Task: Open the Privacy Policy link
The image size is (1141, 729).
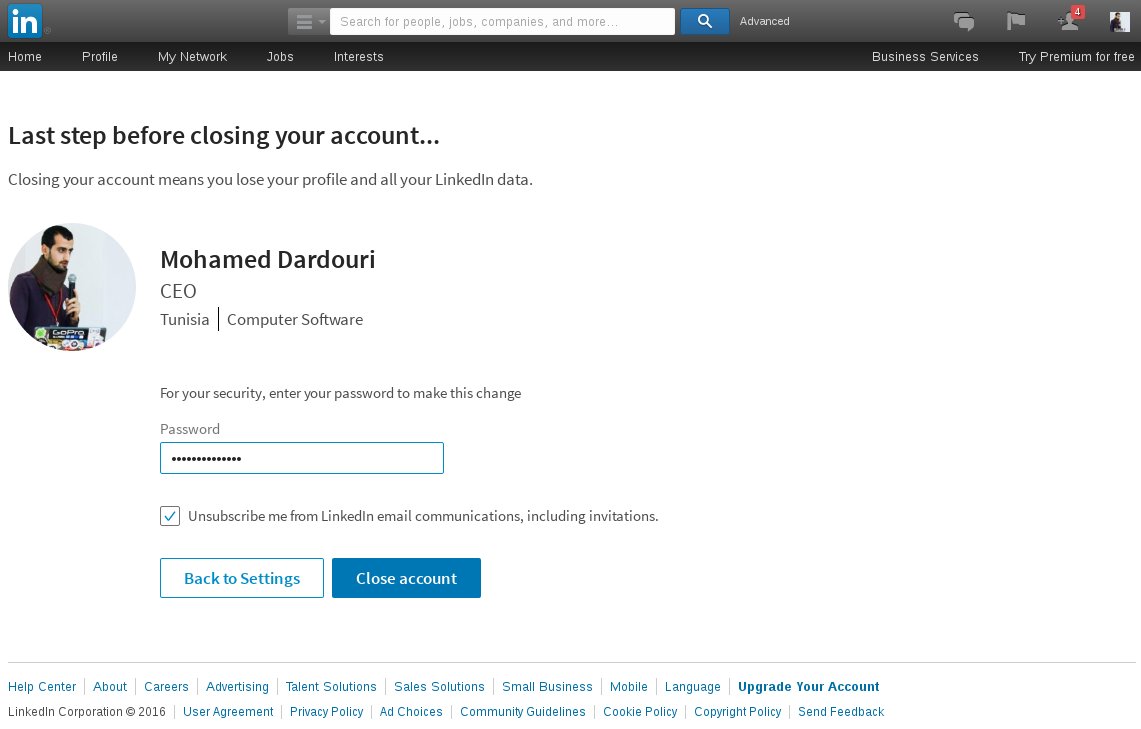Action: point(326,712)
